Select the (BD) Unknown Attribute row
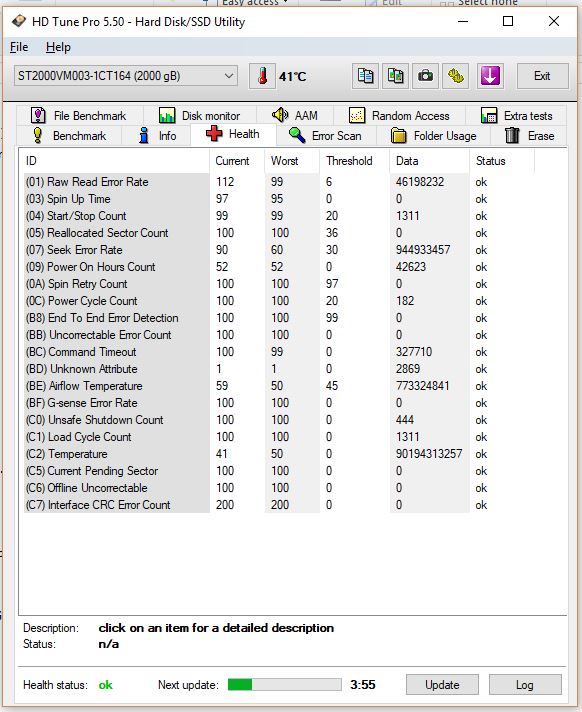Image resolution: width=582 pixels, height=712 pixels. pyautogui.click(x=279, y=369)
